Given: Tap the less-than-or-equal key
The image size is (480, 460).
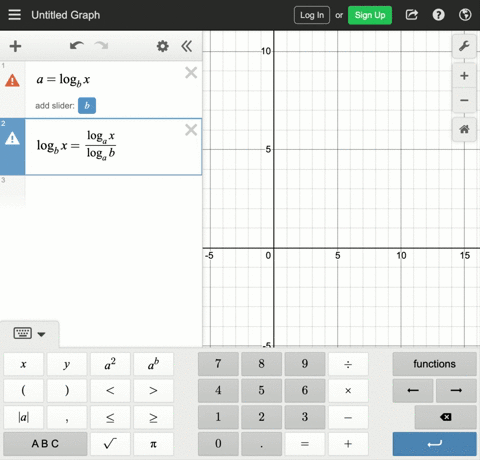Looking at the screenshot, I should tap(110, 417).
